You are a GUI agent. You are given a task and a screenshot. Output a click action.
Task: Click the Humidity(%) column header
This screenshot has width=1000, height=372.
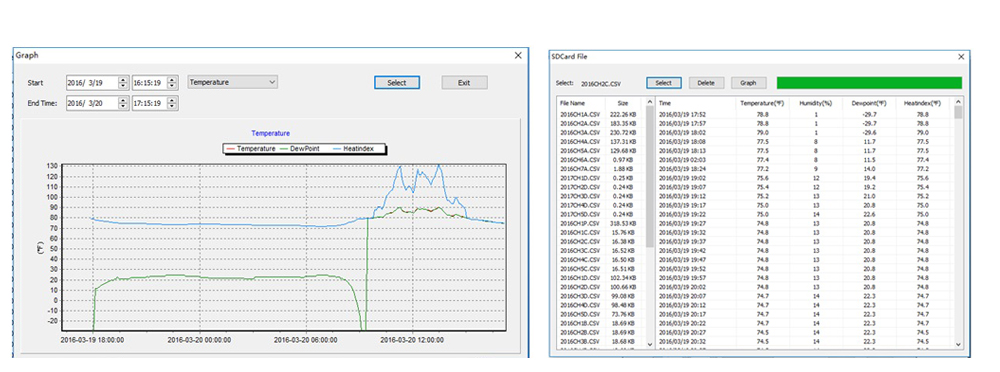(816, 103)
